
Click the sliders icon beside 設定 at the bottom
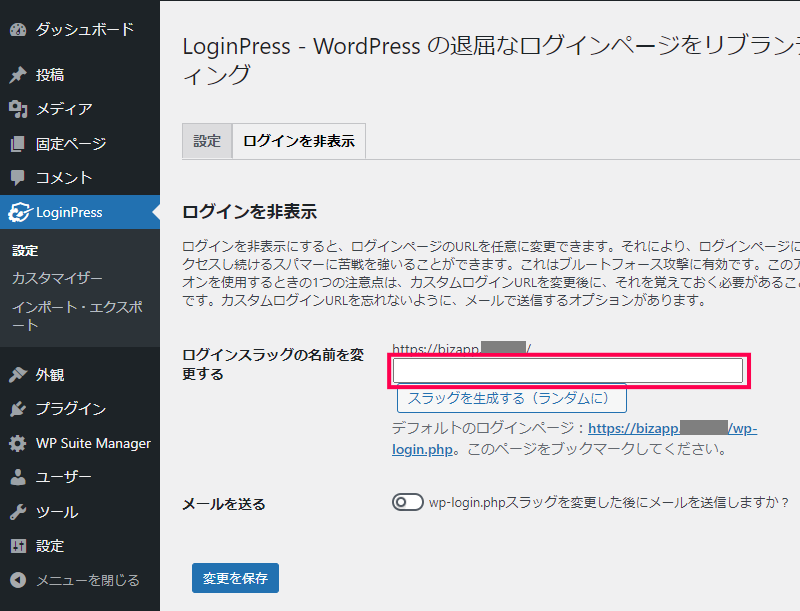[x=18, y=546]
